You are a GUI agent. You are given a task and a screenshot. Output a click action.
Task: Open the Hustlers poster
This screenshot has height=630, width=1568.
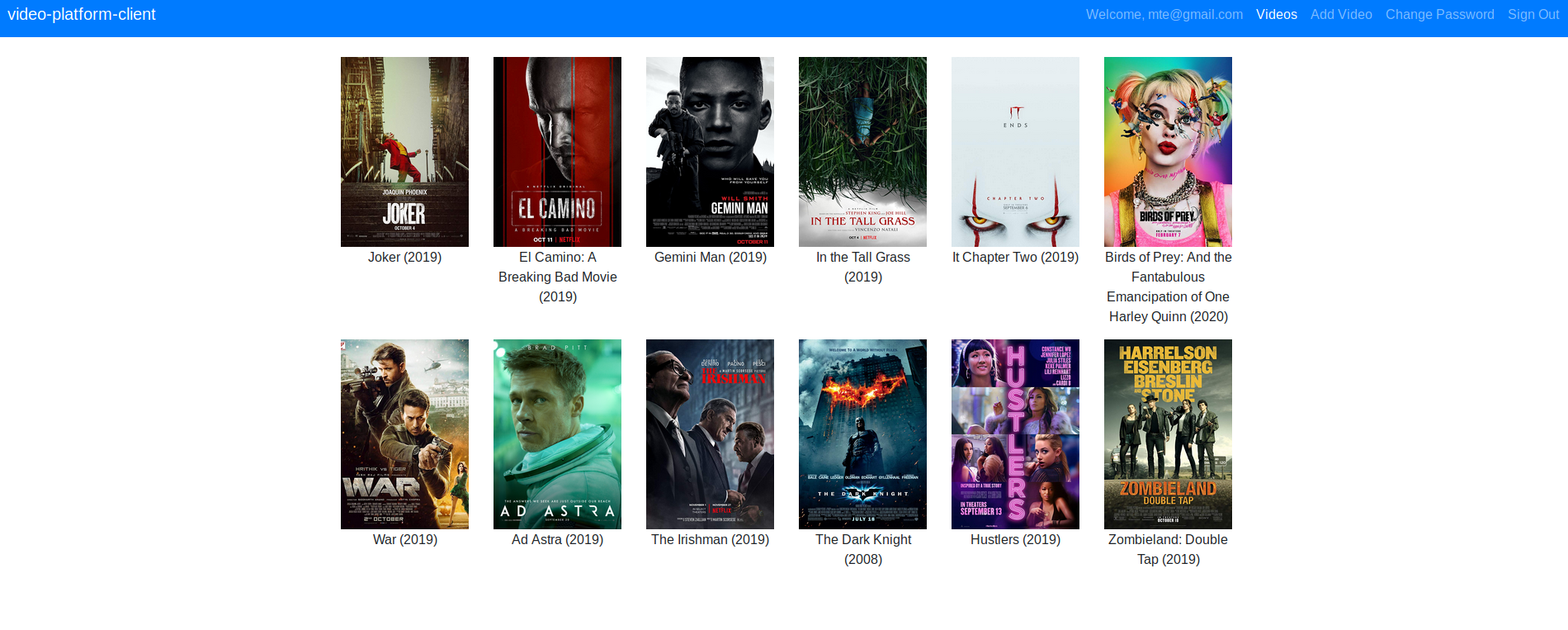(x=1015, y=434)
